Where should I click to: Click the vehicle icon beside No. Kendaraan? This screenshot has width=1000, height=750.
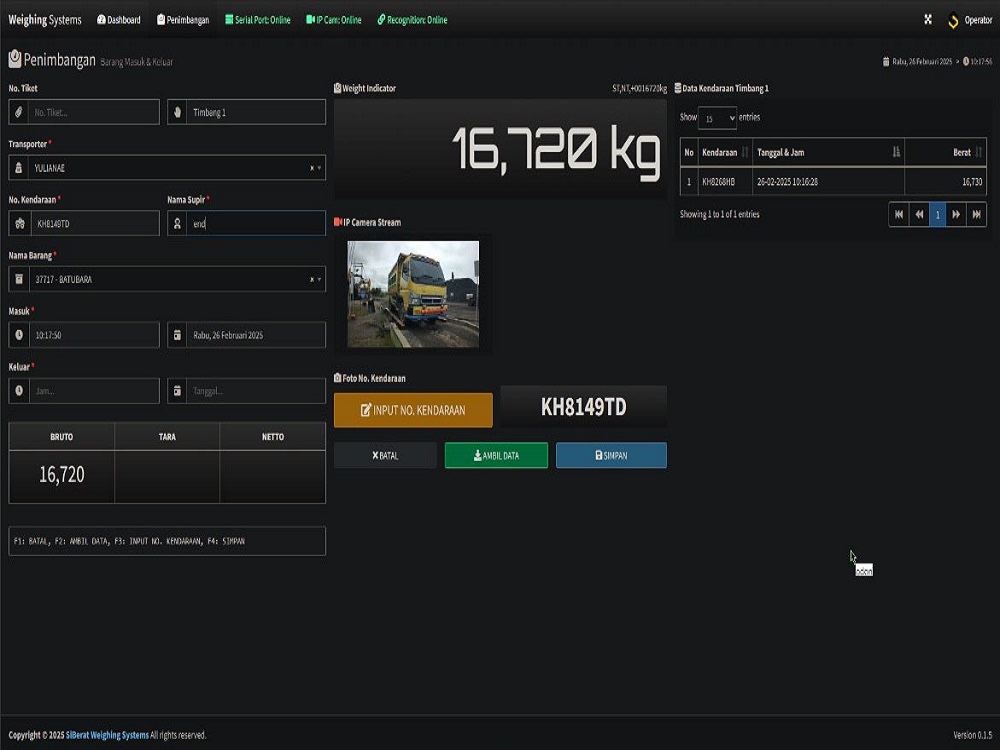click(19, 224)
